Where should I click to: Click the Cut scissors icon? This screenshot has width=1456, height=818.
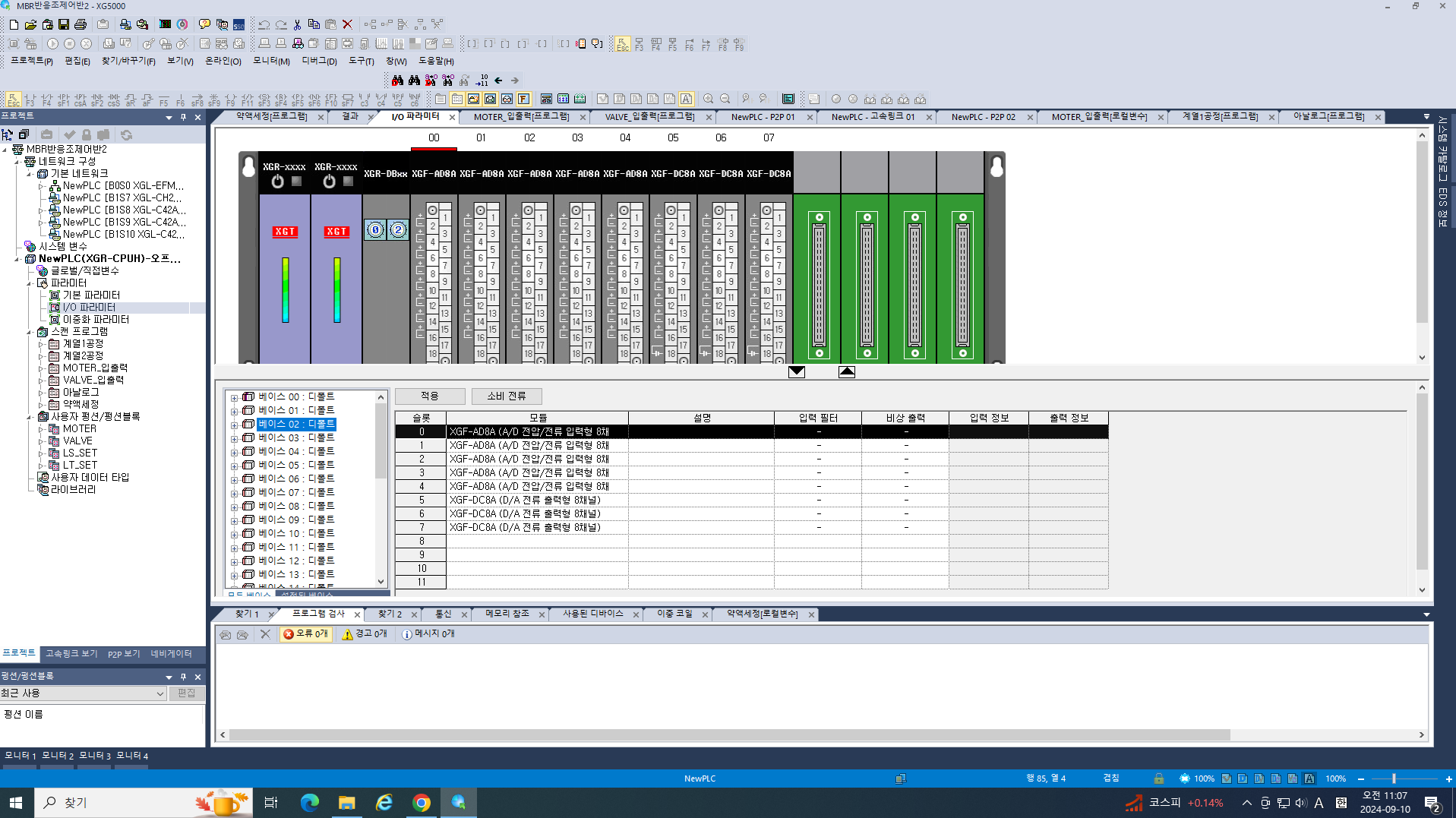click(297, 25)
